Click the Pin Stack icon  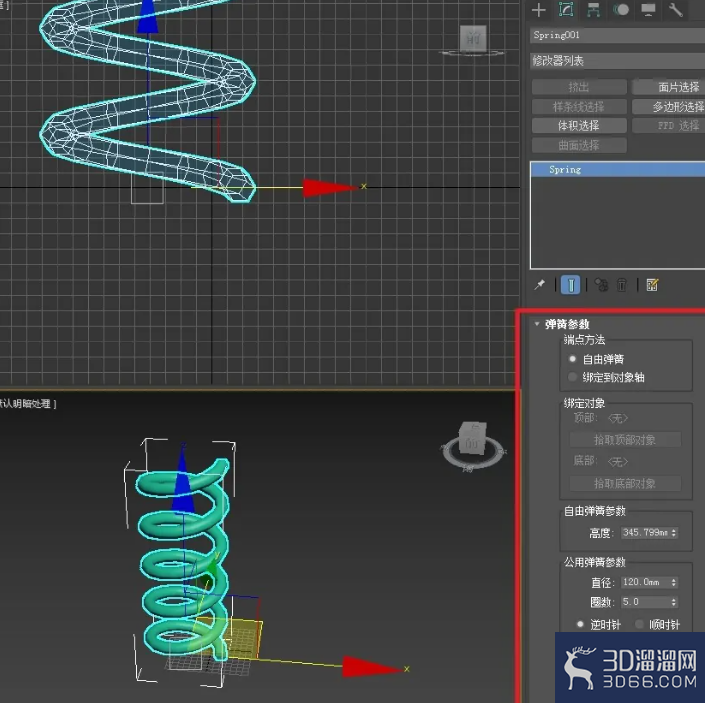point(540,285)
